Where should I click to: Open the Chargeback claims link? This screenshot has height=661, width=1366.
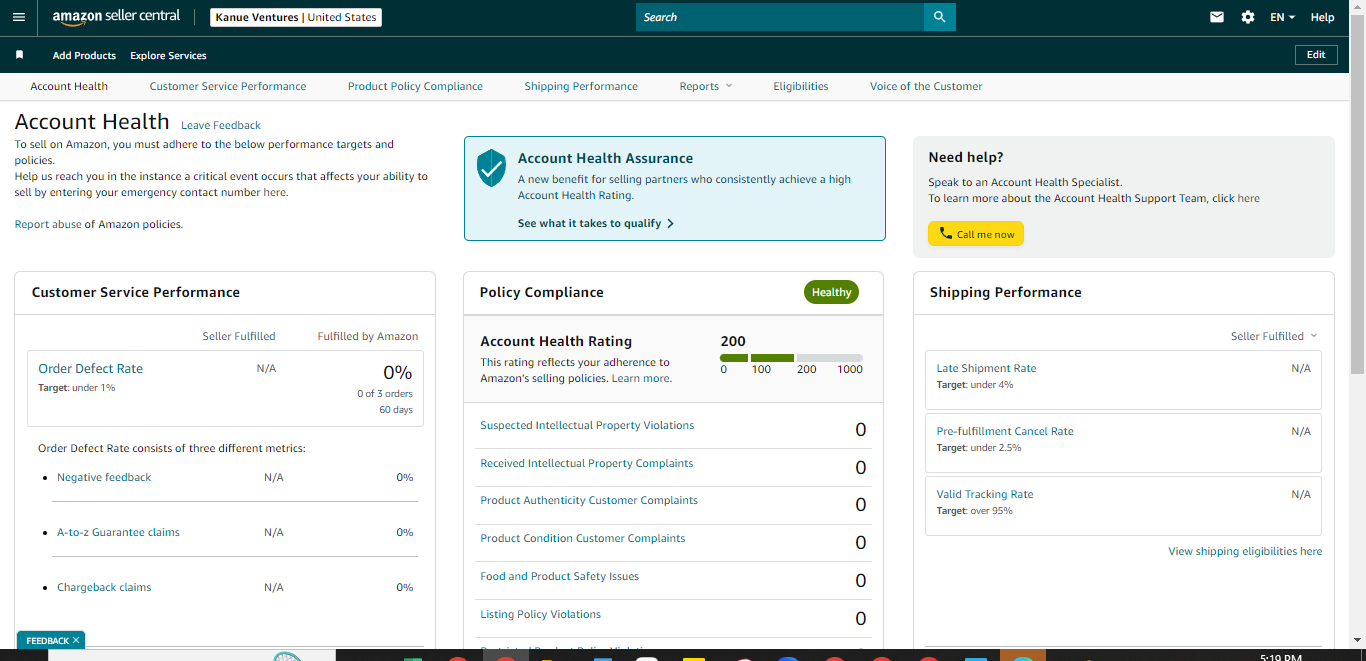pyautogui.click(x=104, y=587)
